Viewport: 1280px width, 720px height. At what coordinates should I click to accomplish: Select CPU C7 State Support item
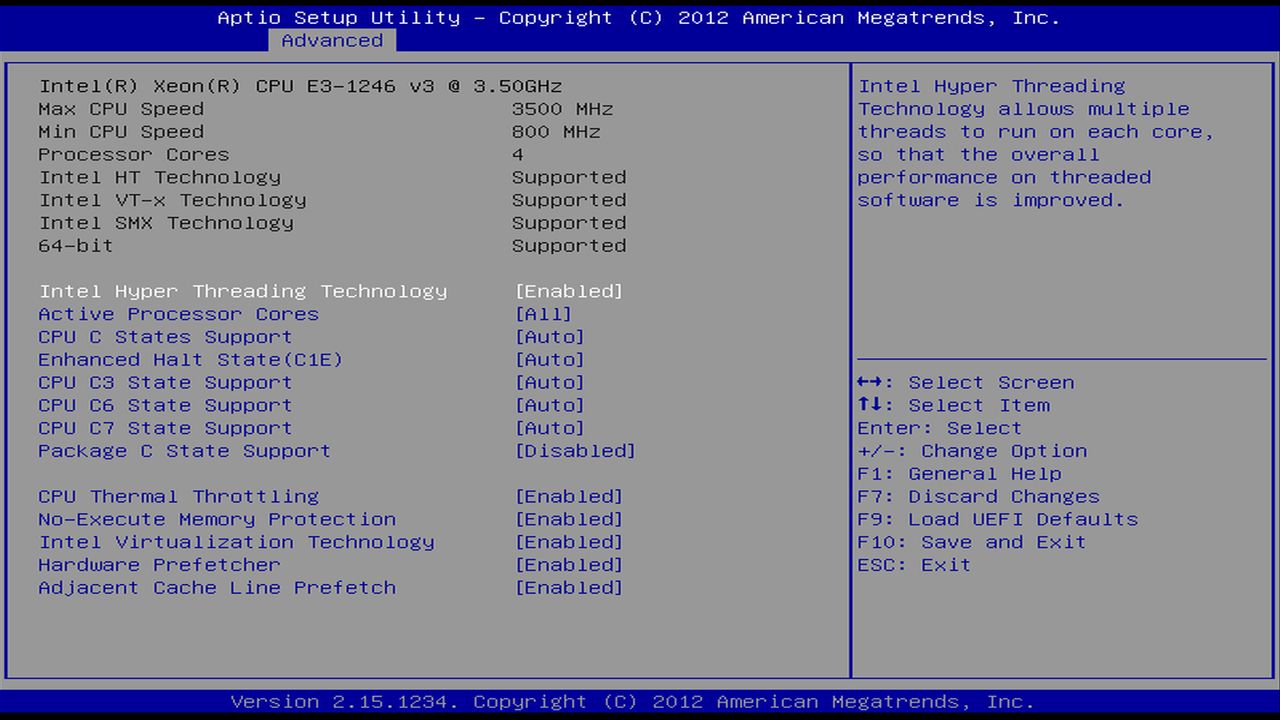[166, 428]
